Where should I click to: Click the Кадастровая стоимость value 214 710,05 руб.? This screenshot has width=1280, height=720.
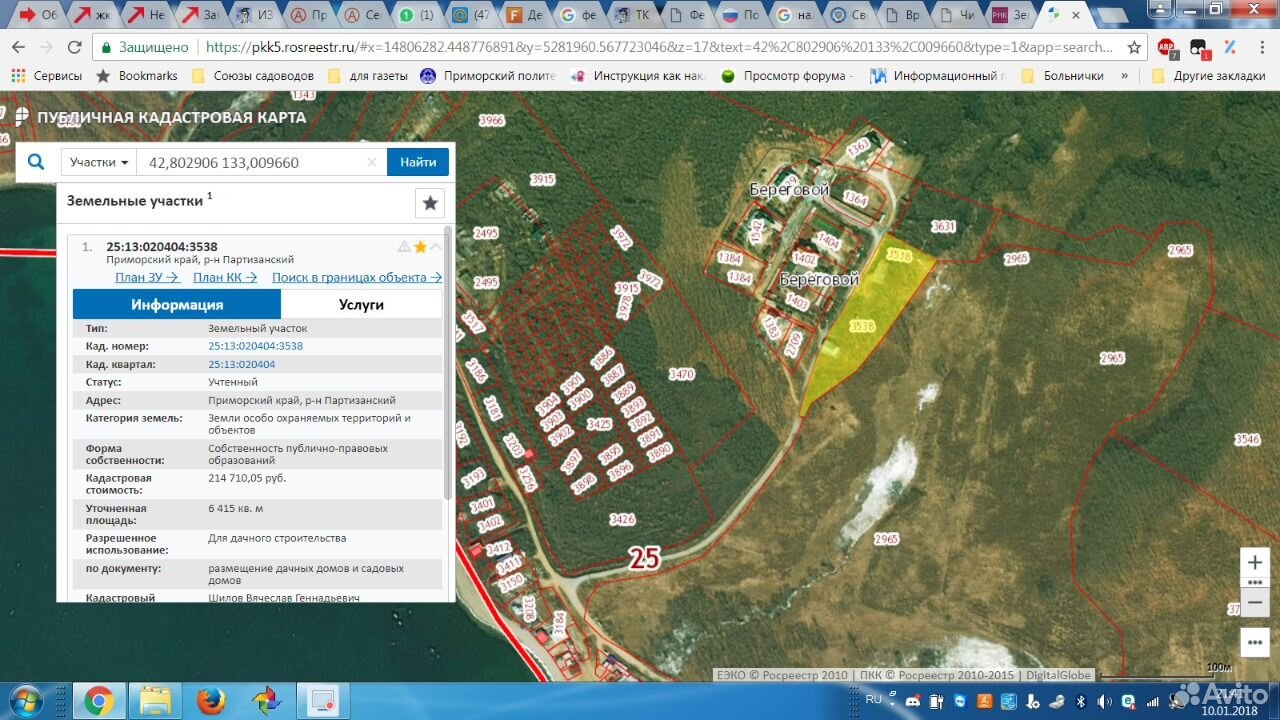click(247, 478)
